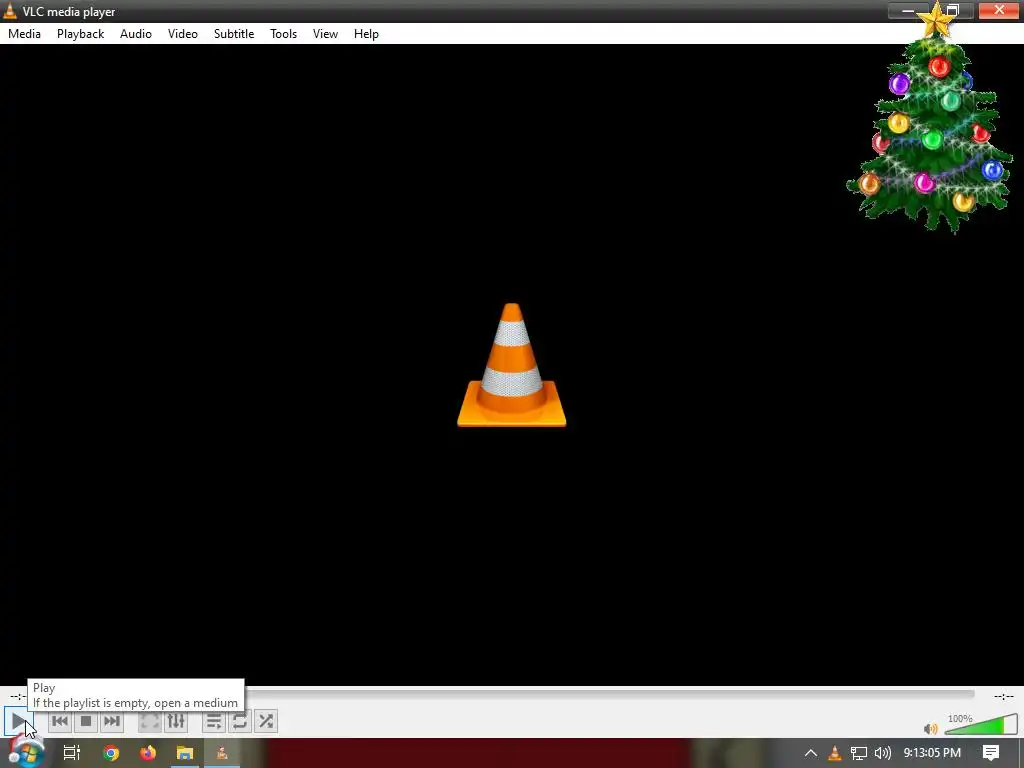Image resolution: width=1024 pixels, height=768 pixels.
Task: Close the VLC media player window
Action: point(999,10)
